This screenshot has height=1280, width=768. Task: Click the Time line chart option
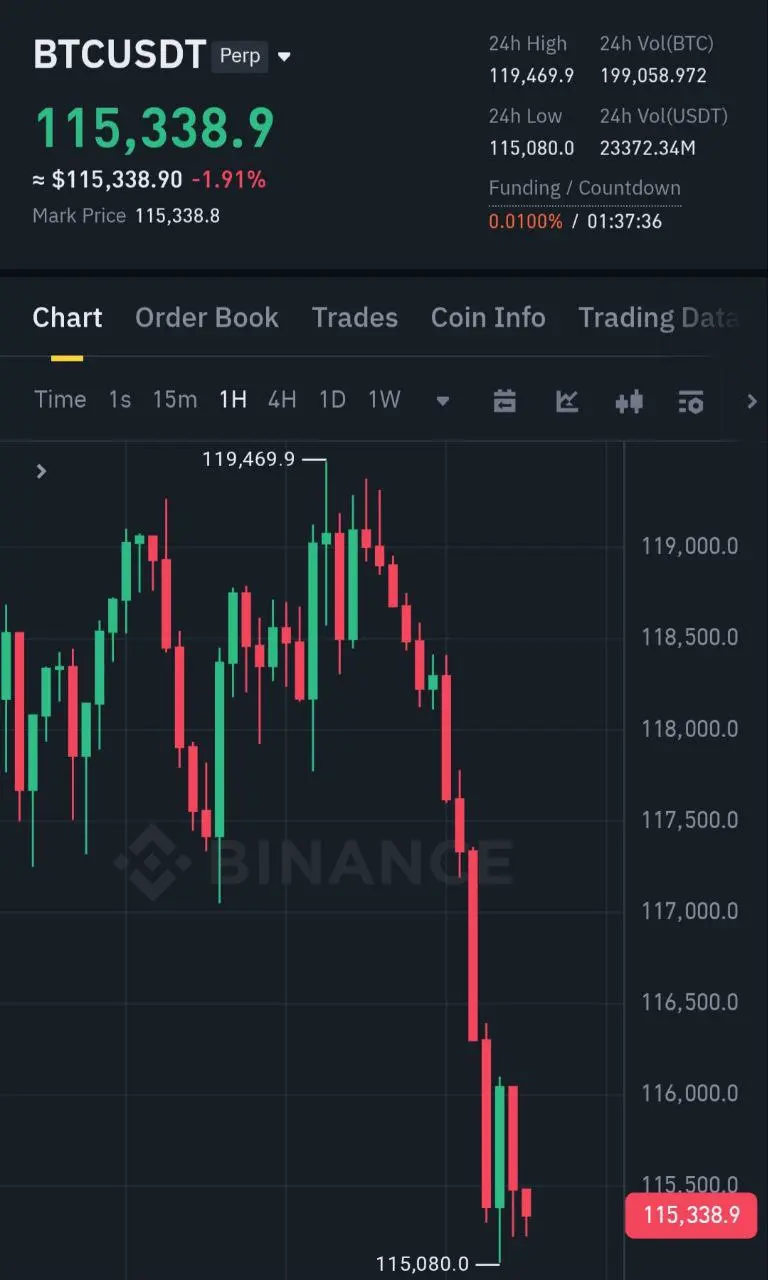pos(60,400)
